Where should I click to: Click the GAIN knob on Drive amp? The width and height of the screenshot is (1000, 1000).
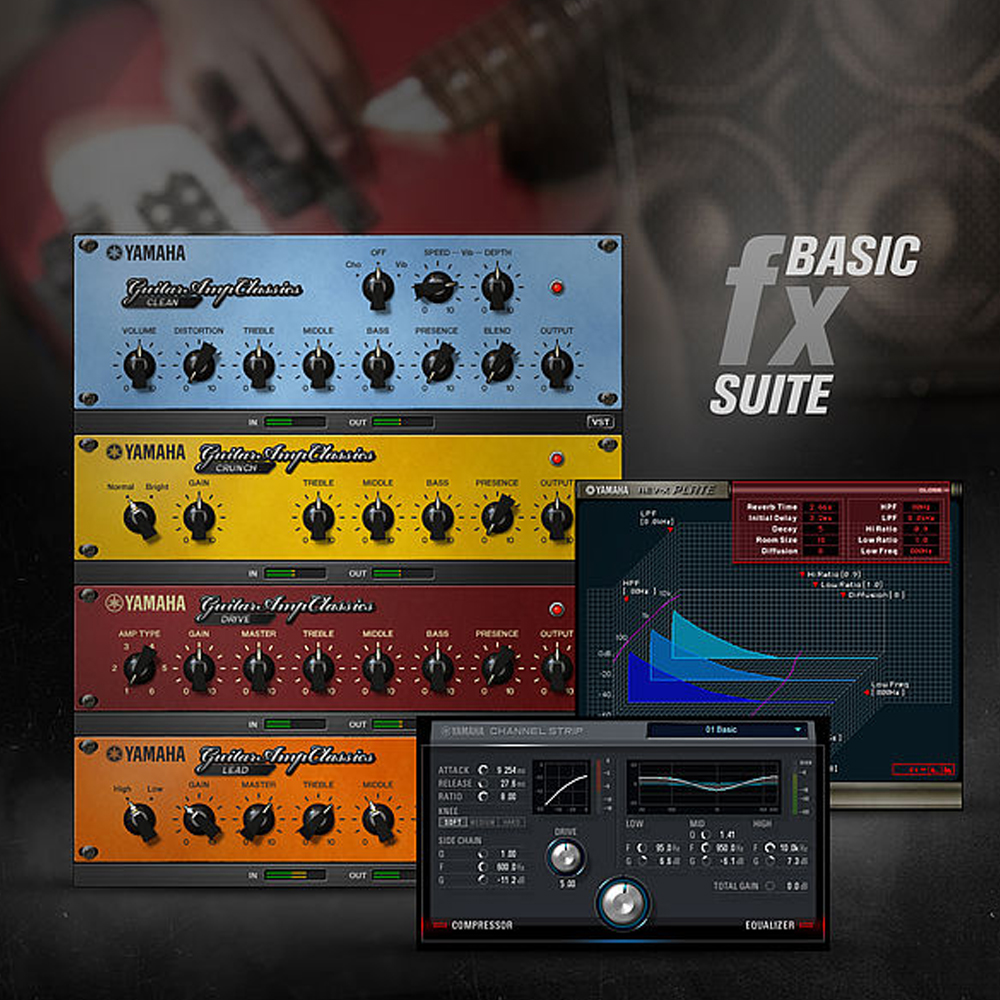coord(199,669)
